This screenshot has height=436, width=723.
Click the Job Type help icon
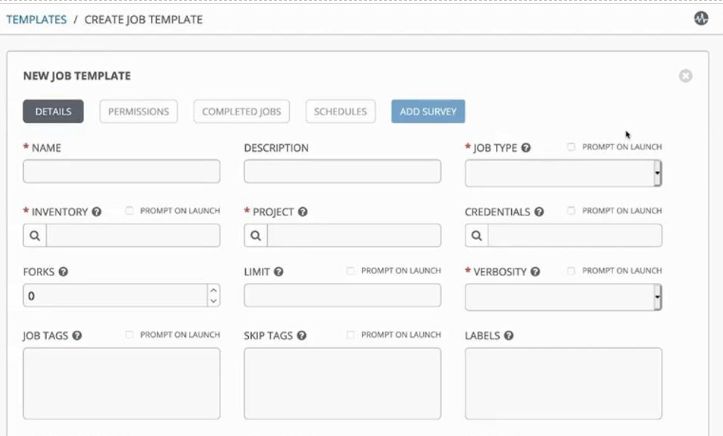526,148
